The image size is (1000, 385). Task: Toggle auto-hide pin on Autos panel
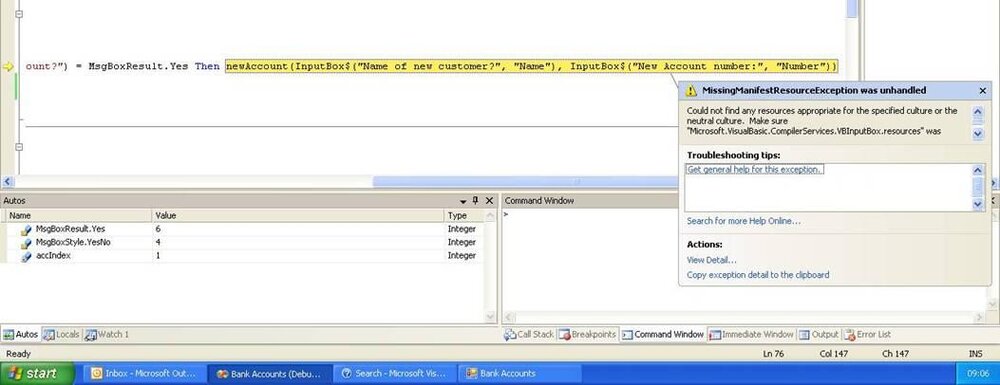click(475, 201)
